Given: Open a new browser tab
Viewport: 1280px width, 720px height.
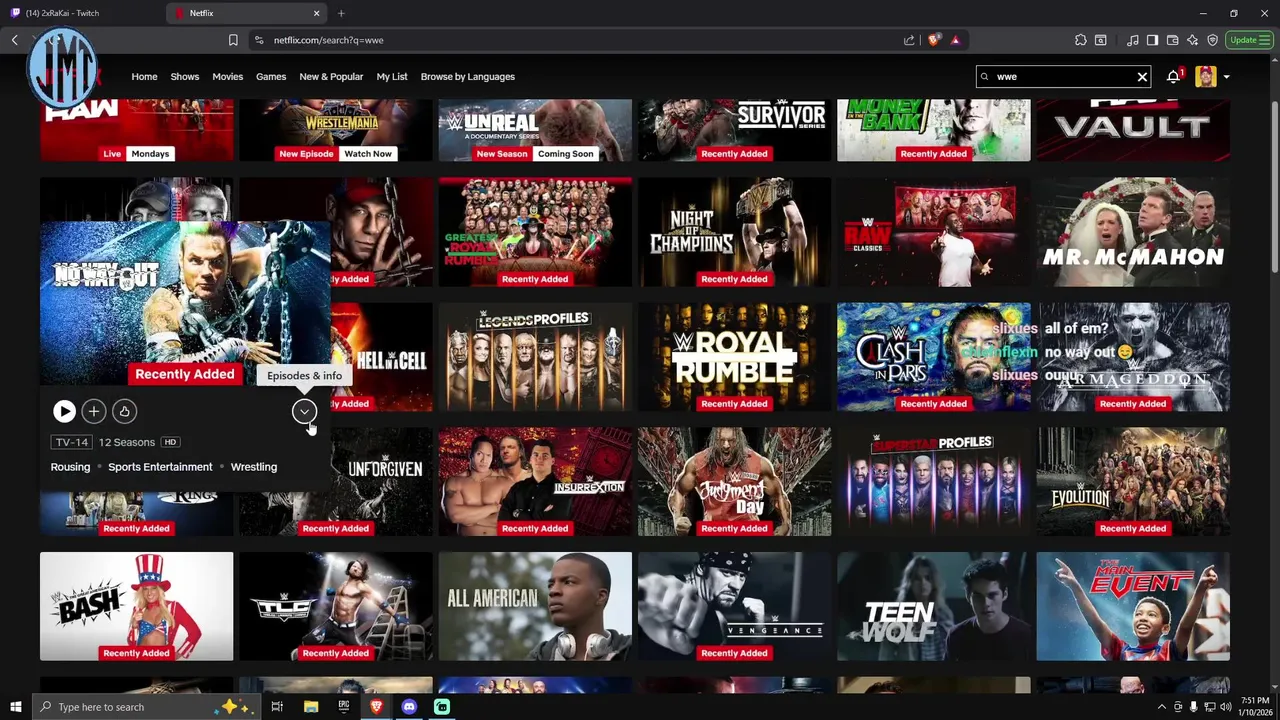Looking at the screenshot, I should click(x=341, y=13).
